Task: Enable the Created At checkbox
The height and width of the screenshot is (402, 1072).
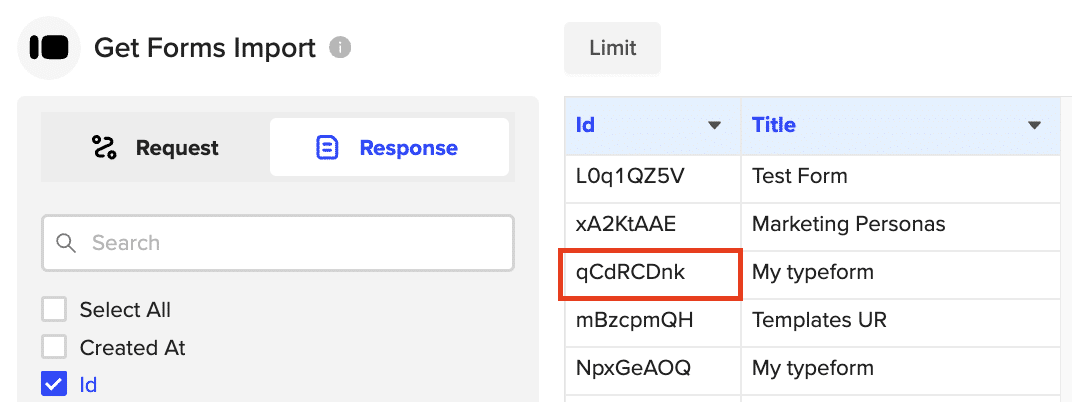Action: 54,348
